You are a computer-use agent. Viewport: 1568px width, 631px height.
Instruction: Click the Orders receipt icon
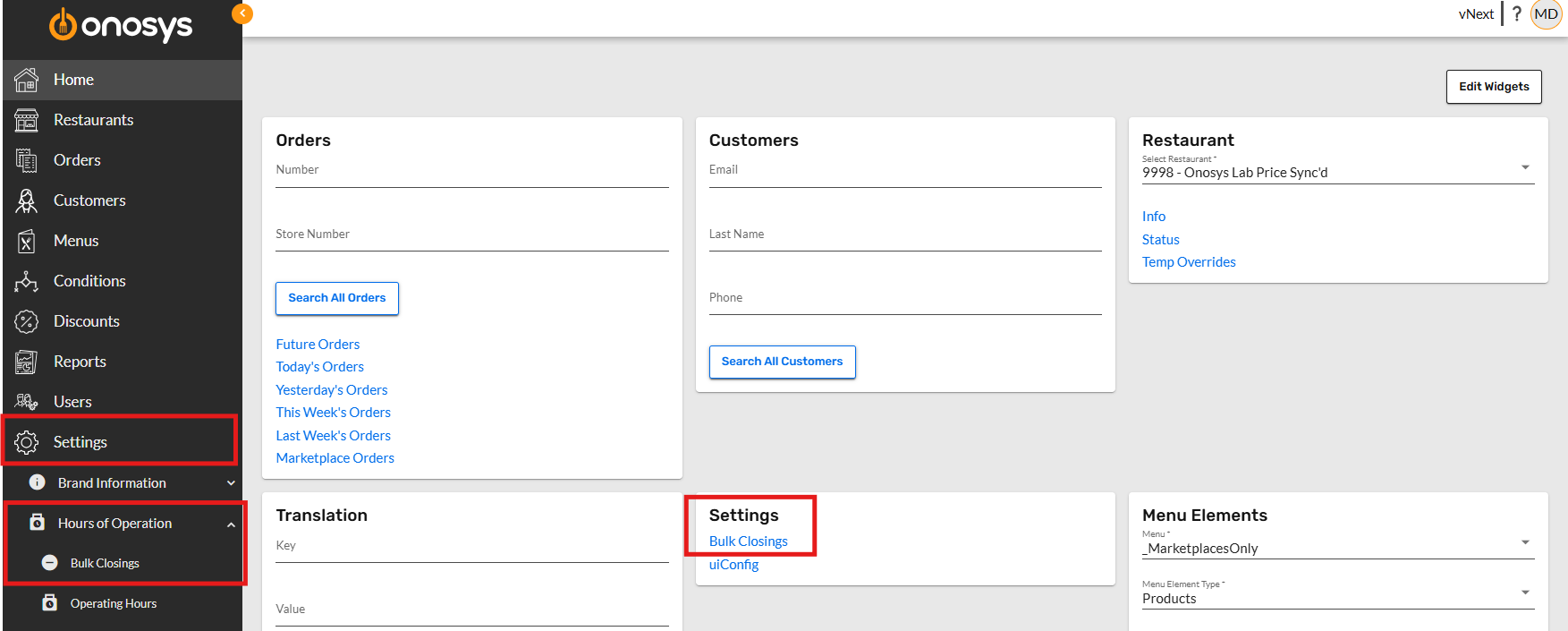[26, 160]
